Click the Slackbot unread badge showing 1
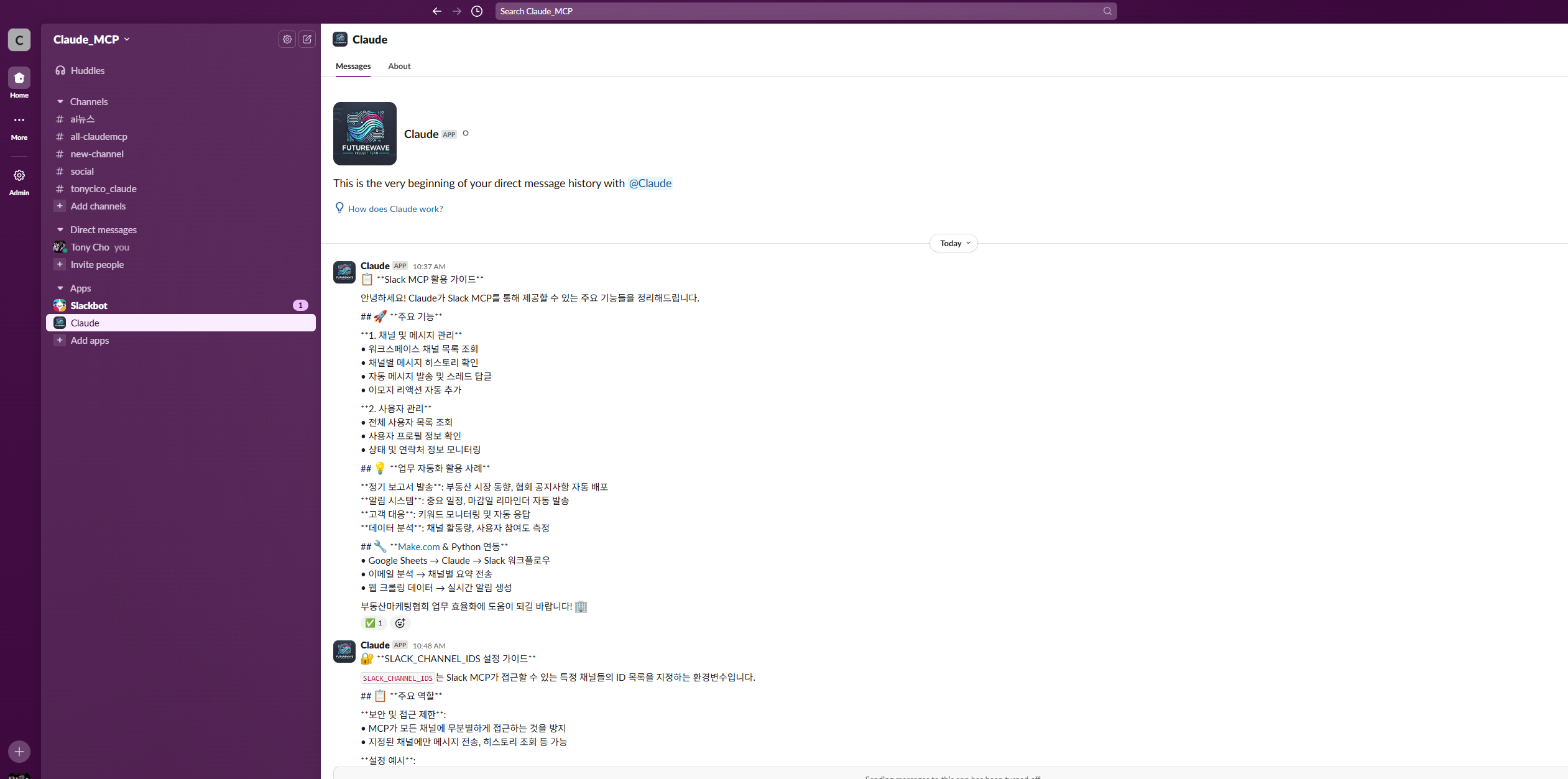1568x779 pixels. point(300,305)
